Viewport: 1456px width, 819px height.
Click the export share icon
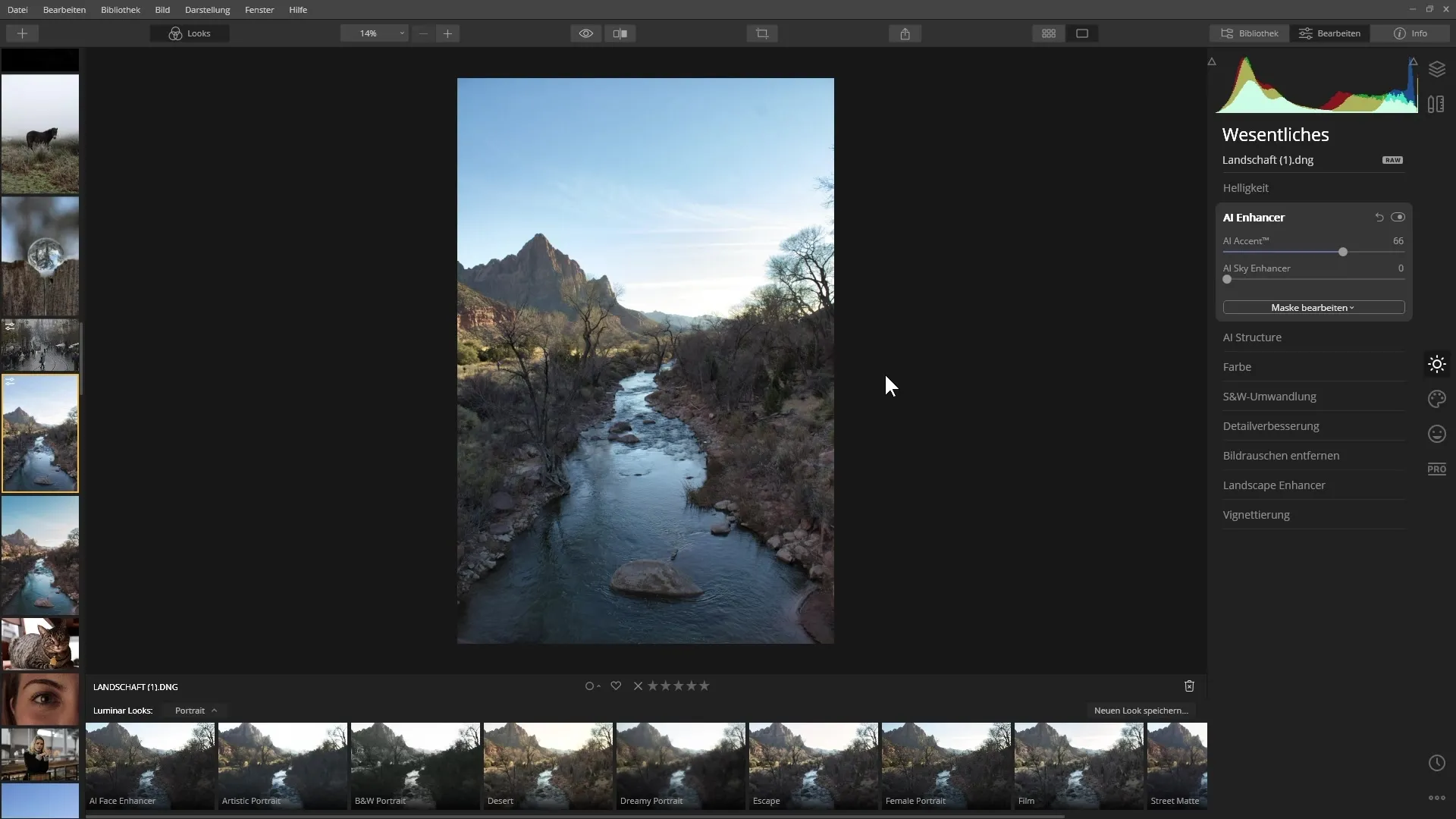pos(905,33)
